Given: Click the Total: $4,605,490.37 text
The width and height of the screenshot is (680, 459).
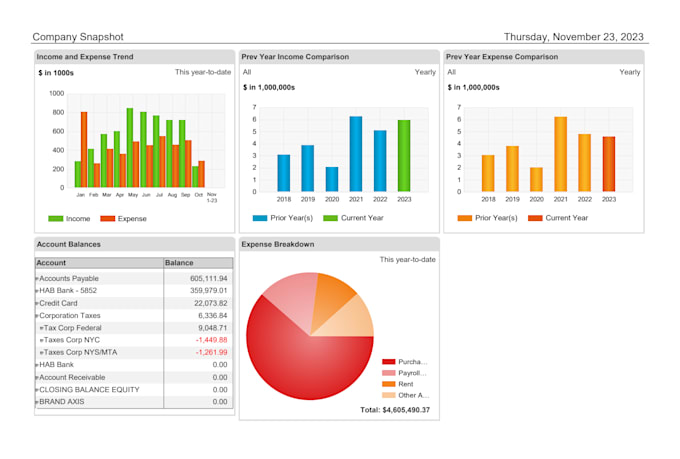Looking at the screenshot, I should tap(395, 410).
